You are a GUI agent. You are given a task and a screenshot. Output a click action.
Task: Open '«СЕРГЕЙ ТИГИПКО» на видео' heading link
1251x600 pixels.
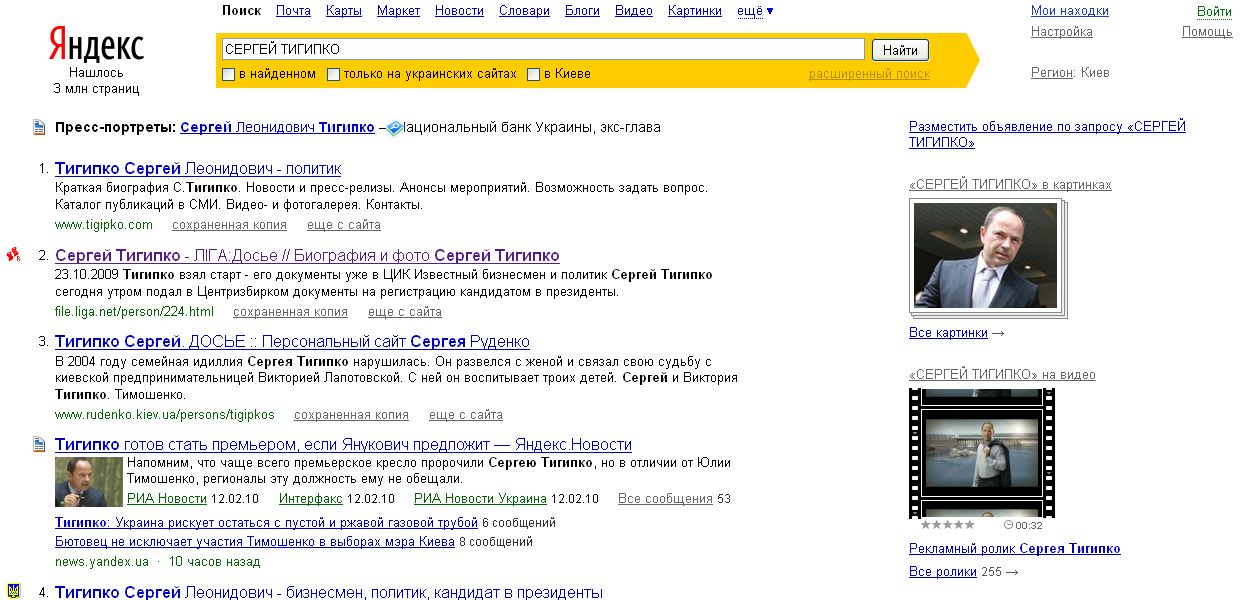coord(1002,375)
